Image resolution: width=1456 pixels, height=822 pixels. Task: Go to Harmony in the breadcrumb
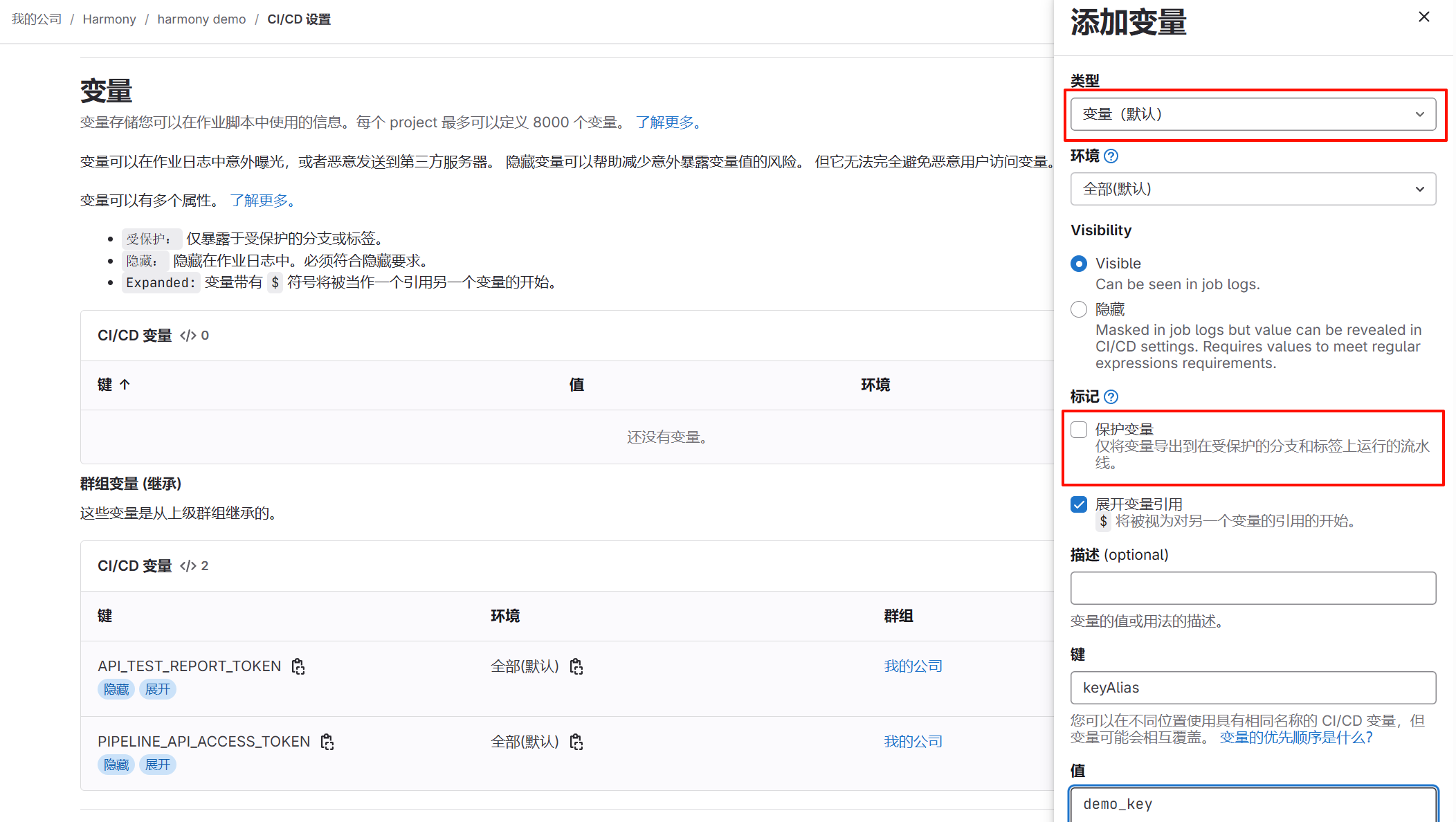[109, 19]
